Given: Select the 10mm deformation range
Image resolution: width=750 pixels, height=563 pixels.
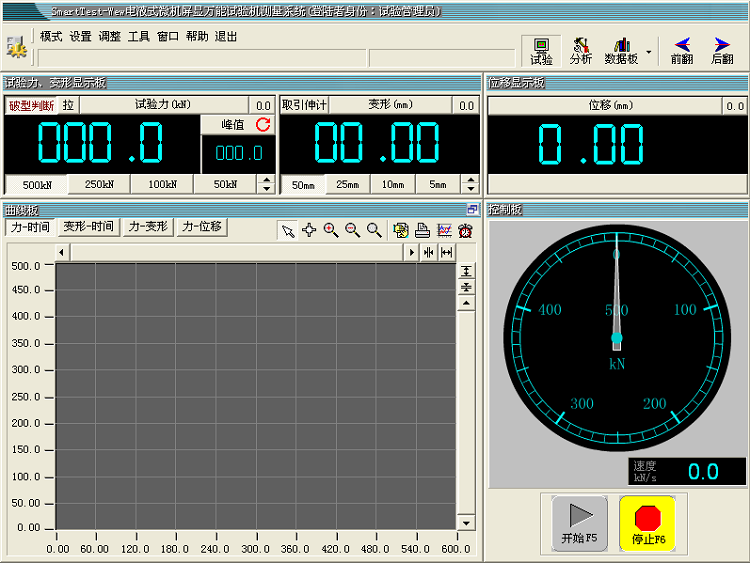Looking at the screenshot, I should (x=393, y=184).
